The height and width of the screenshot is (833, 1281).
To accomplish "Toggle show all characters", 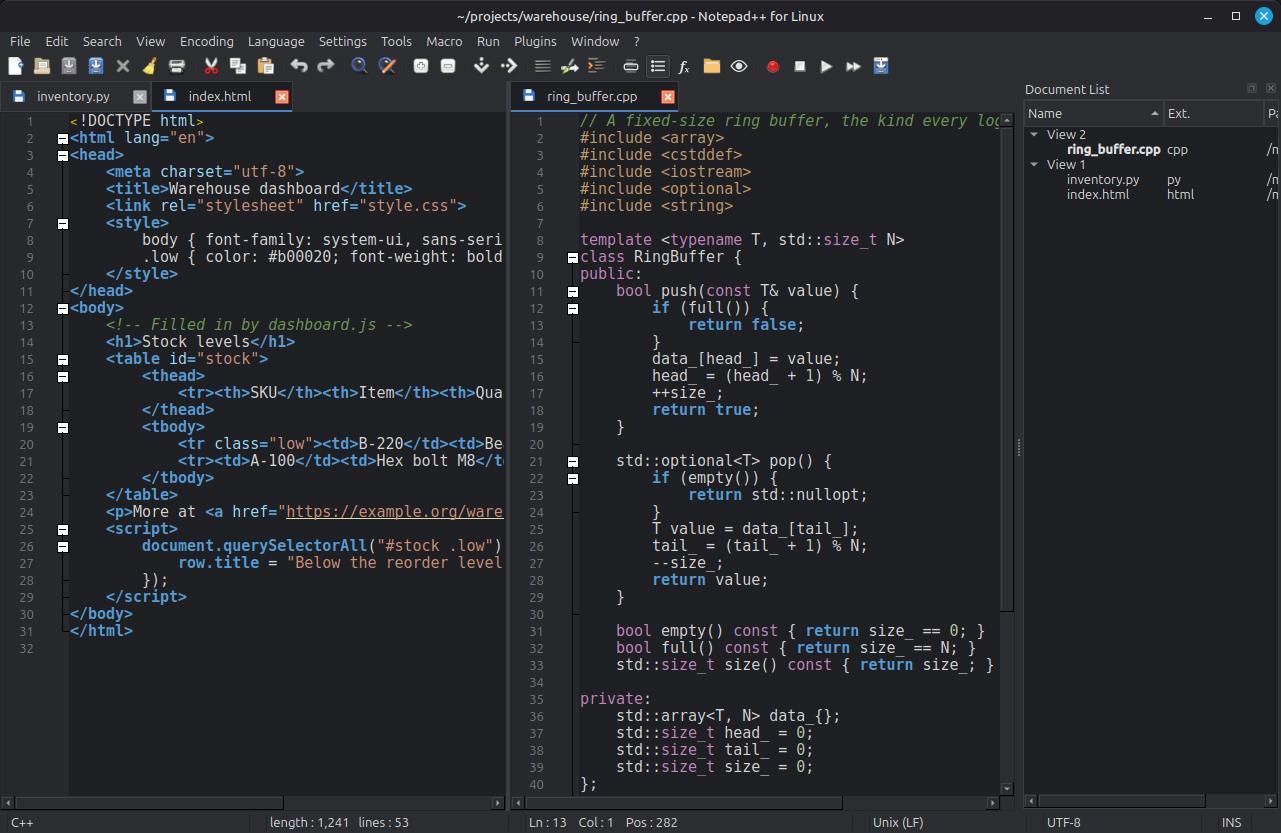I will 570,66.
